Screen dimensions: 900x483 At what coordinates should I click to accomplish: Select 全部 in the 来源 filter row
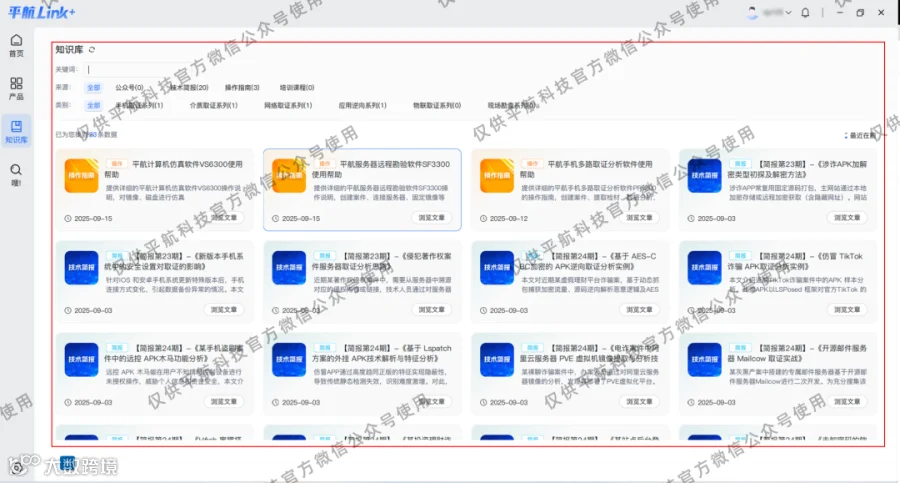pos(94,88)
